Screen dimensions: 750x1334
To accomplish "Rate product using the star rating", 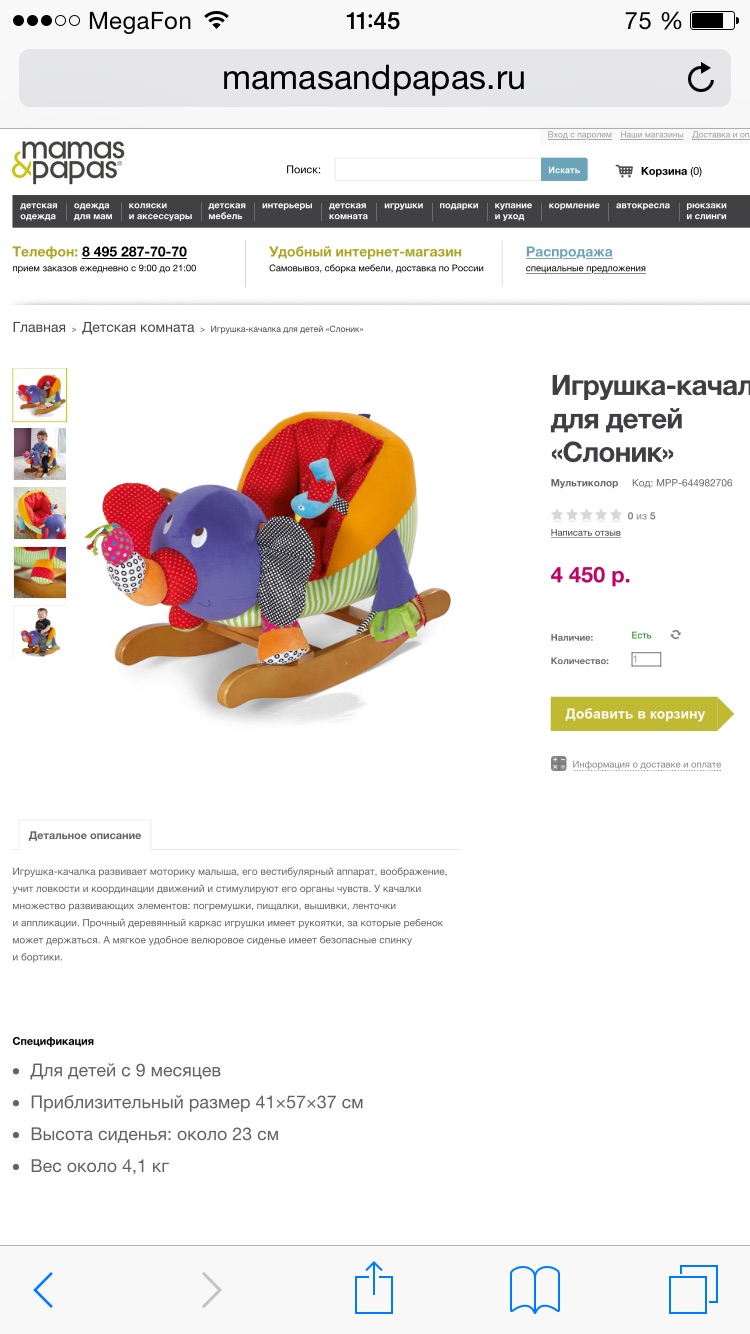I will 586,515.
